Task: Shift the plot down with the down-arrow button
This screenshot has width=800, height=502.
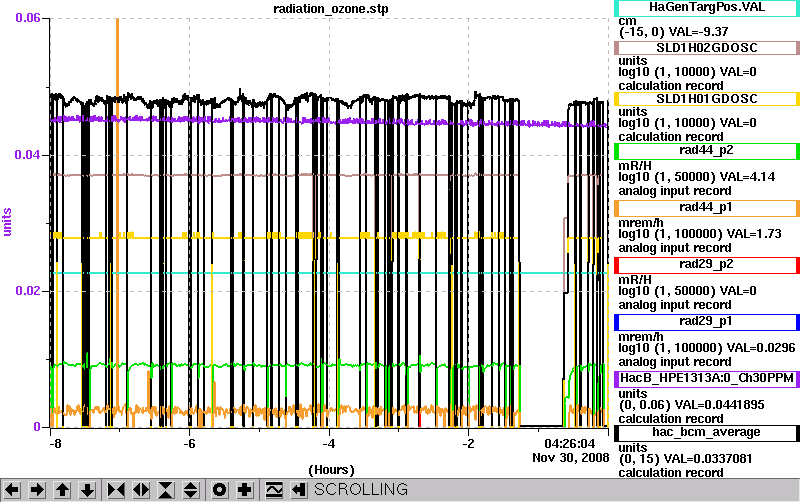Action: click(87, 490)
